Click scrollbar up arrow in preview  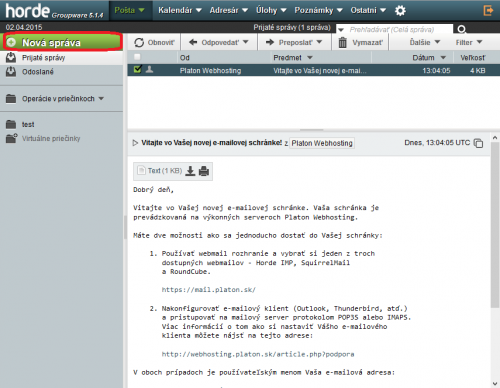[x=495, y=137]
